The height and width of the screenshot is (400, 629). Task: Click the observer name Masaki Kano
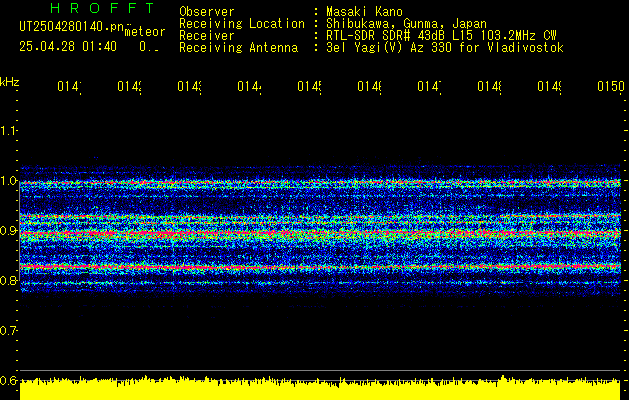[364, 12]
